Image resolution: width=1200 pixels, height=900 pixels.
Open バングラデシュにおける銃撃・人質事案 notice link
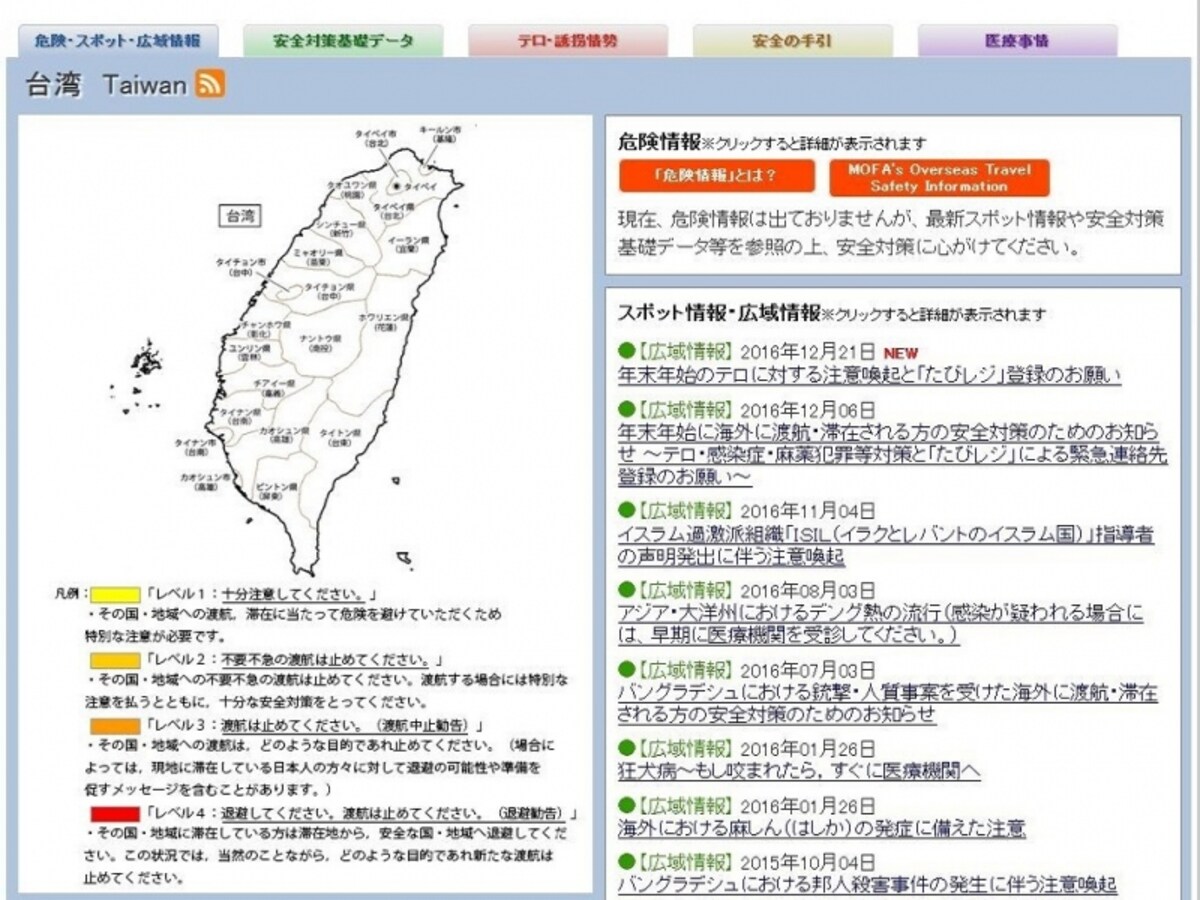click(888, 703)
